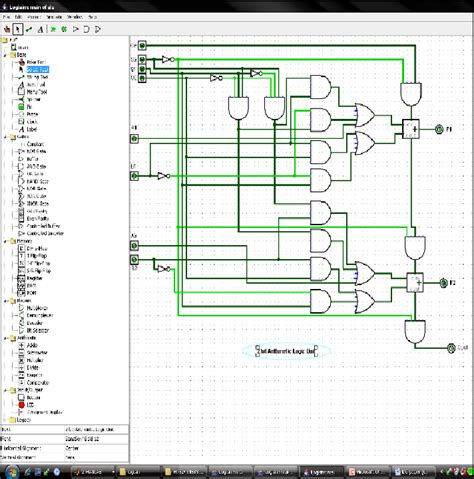
Task: Open the Horizontal Alignment Center dropdown
Action: [96, 448]
